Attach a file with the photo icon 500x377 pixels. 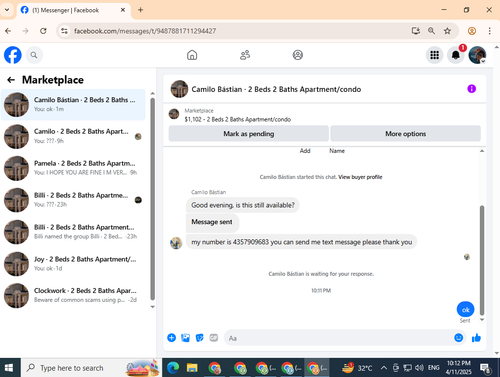185,338
